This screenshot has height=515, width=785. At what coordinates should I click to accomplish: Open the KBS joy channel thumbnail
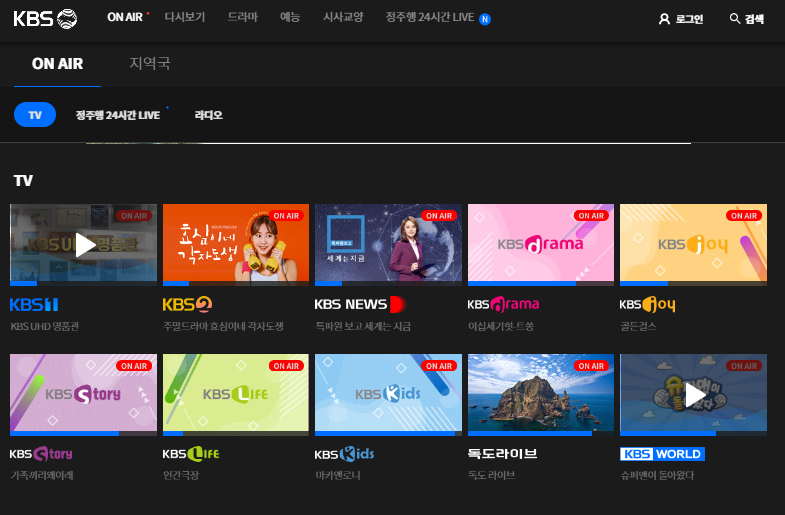[x=693, y=243]
